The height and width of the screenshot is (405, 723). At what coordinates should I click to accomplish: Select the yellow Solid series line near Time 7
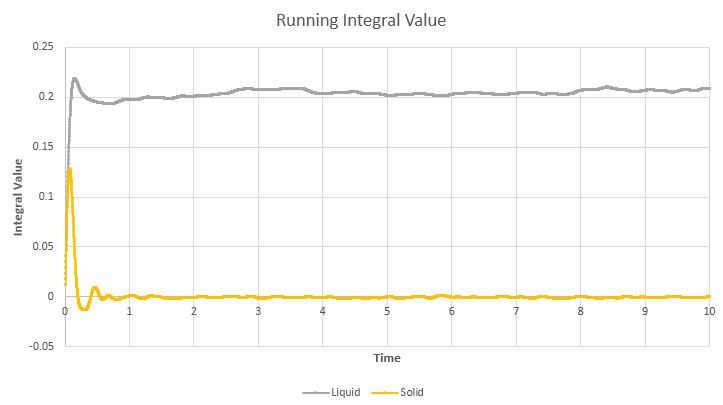pos(516,297)
